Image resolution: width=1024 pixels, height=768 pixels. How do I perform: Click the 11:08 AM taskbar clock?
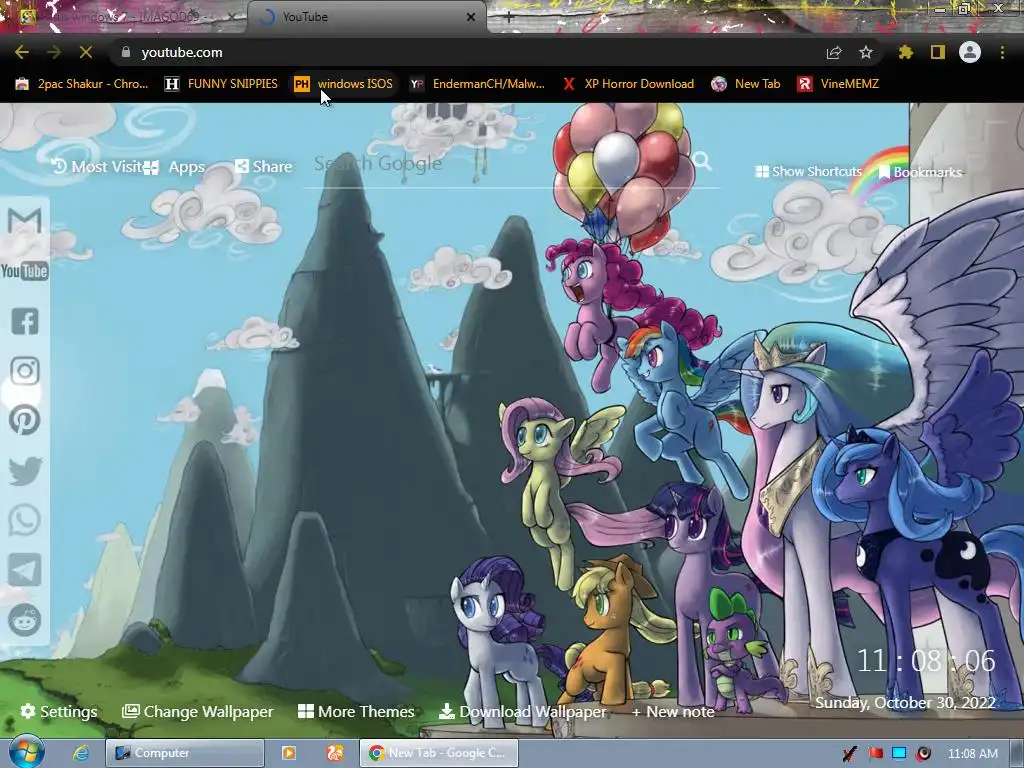coord(972,753)
